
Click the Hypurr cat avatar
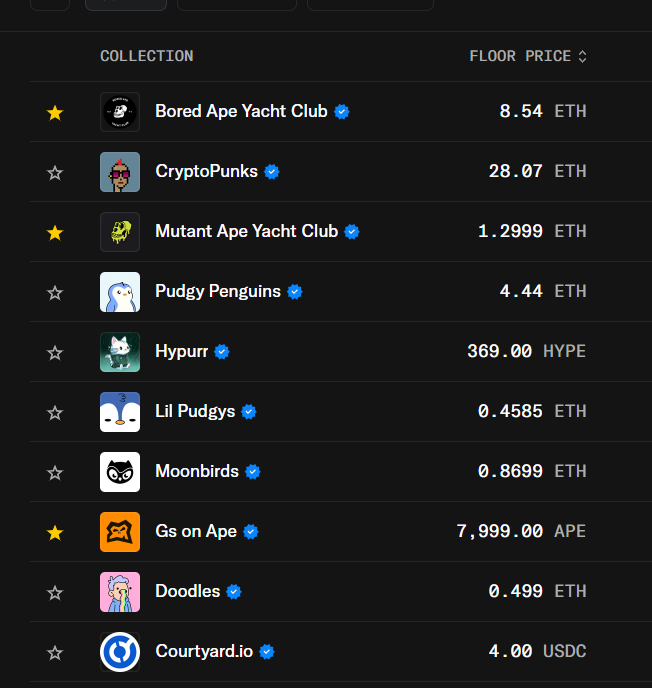click(x=120, y=352)
